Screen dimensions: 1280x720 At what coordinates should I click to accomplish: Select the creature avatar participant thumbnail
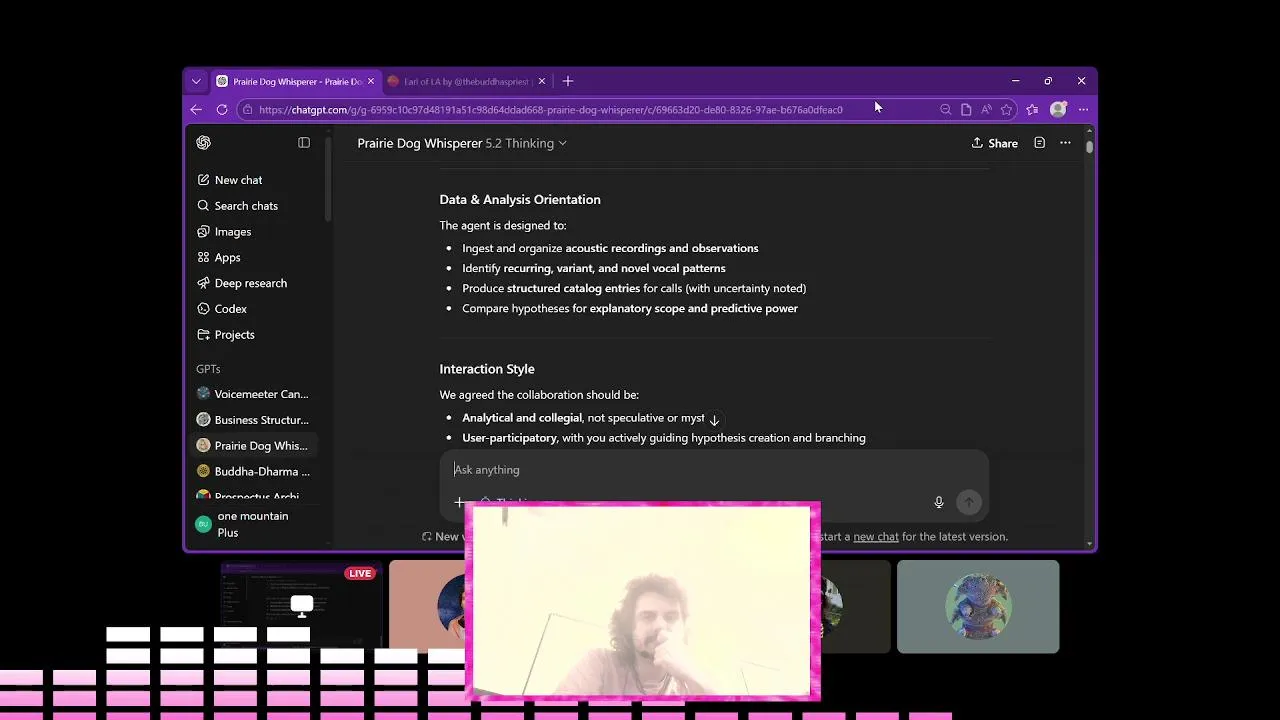pos(978,606)
